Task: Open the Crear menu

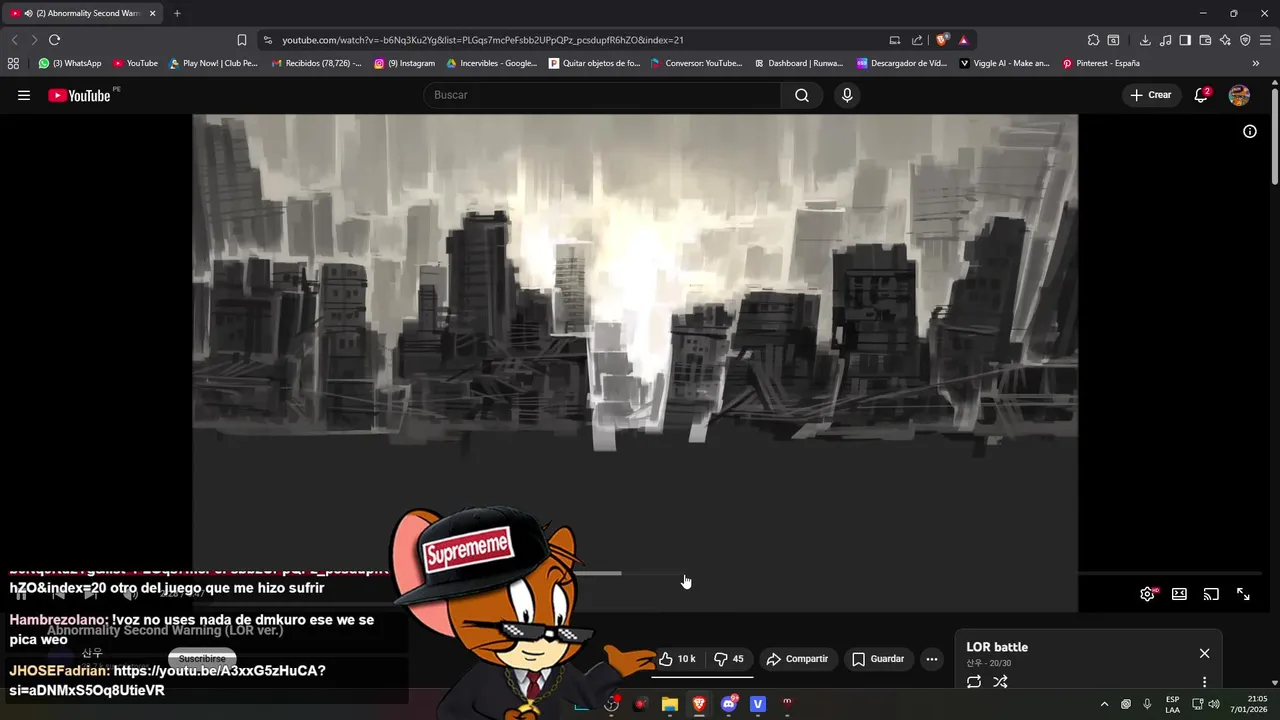Action: 1151,95
